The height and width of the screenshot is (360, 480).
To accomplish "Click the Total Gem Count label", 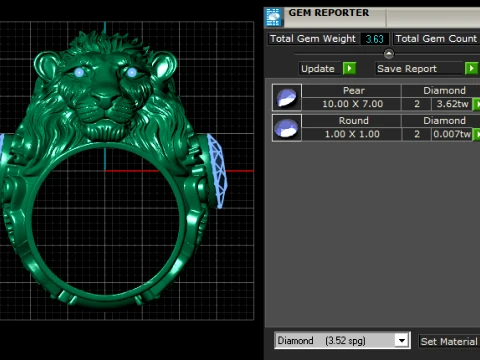I will [x=436, y=39].
